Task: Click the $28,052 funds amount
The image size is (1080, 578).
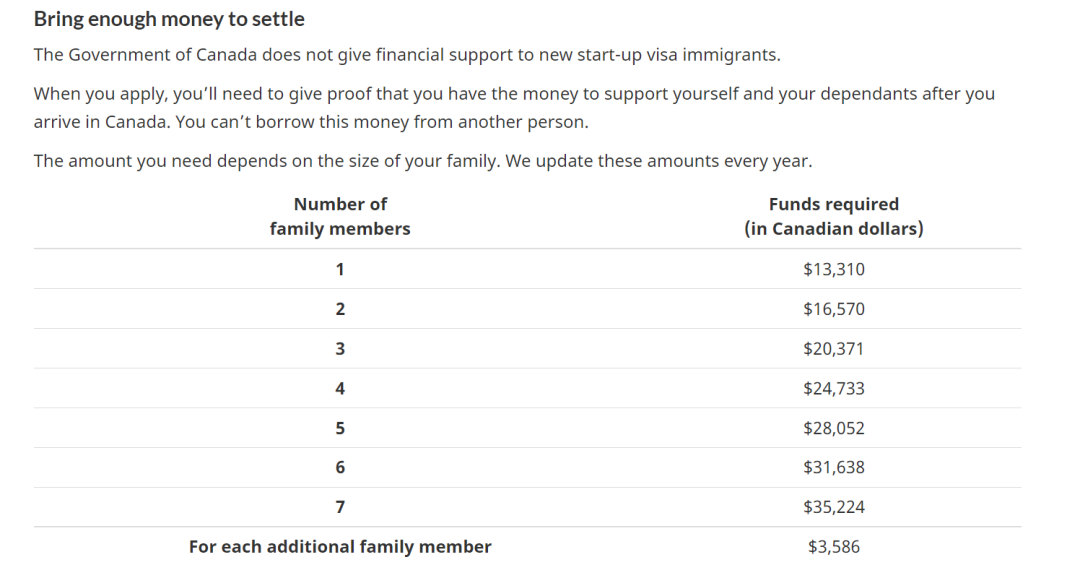Action: (833, 429)
